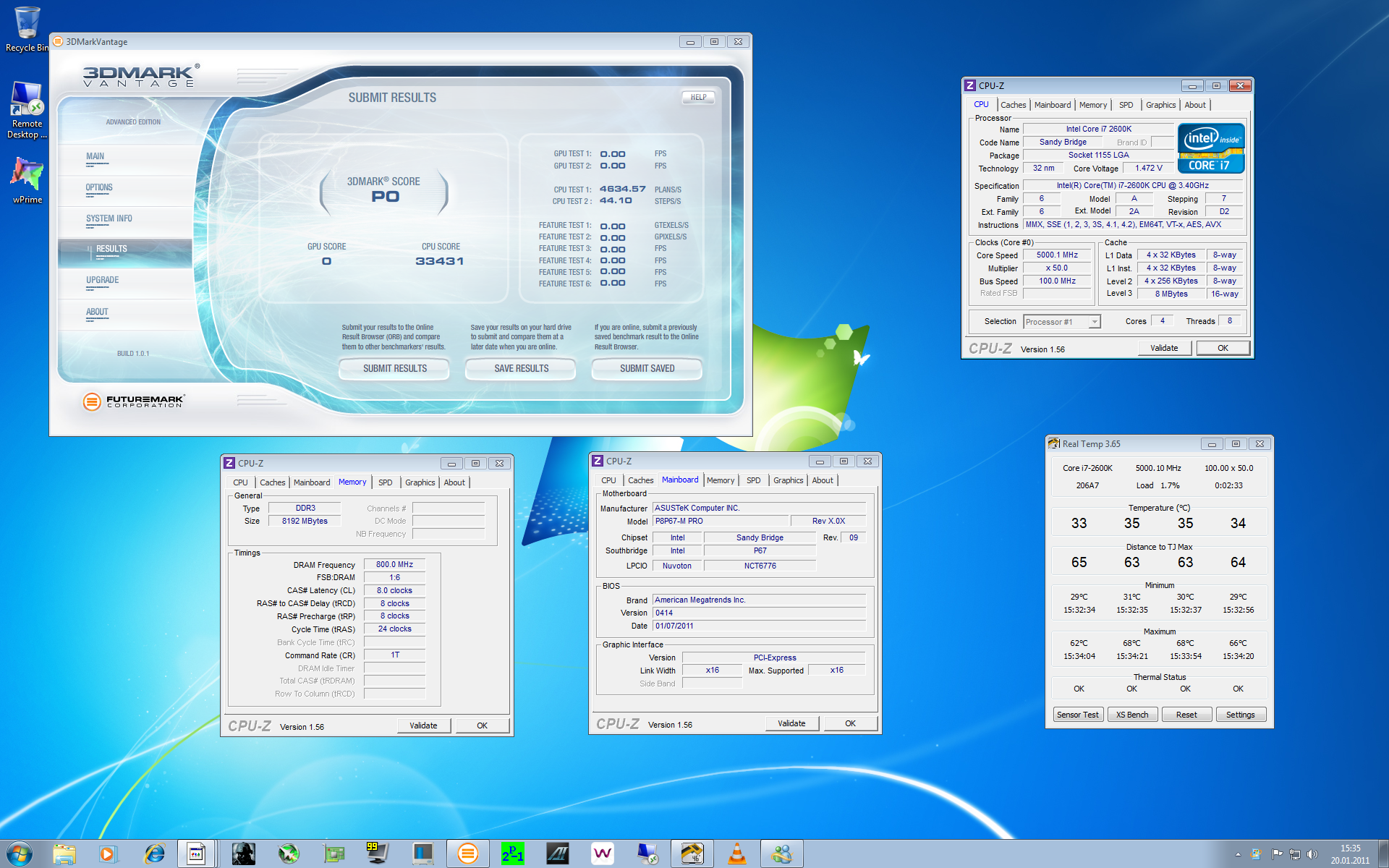The height and width of the screenshot is (868, 1389).
Task: Click the AI Suite taskbar icon
Action: coord(557,854)
